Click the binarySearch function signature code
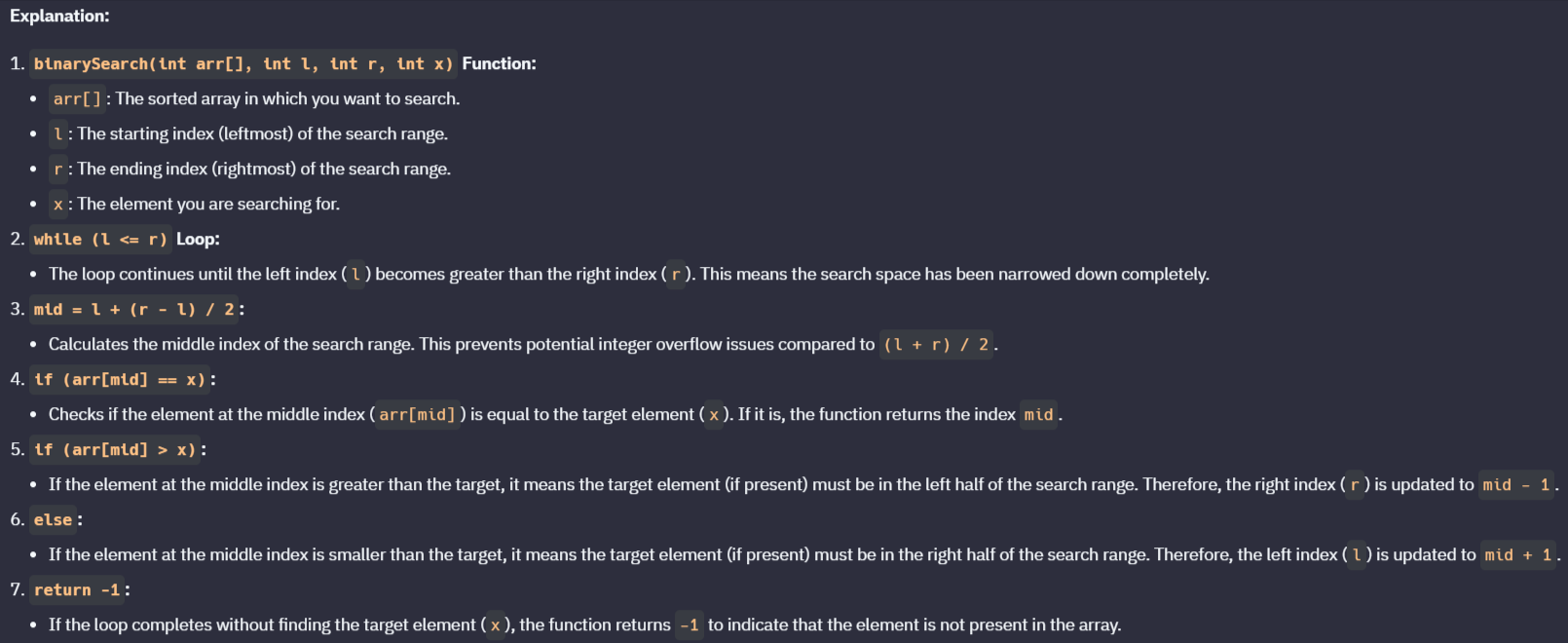The width and height of the screenshot is (1568, 643). tap(243, 64)
